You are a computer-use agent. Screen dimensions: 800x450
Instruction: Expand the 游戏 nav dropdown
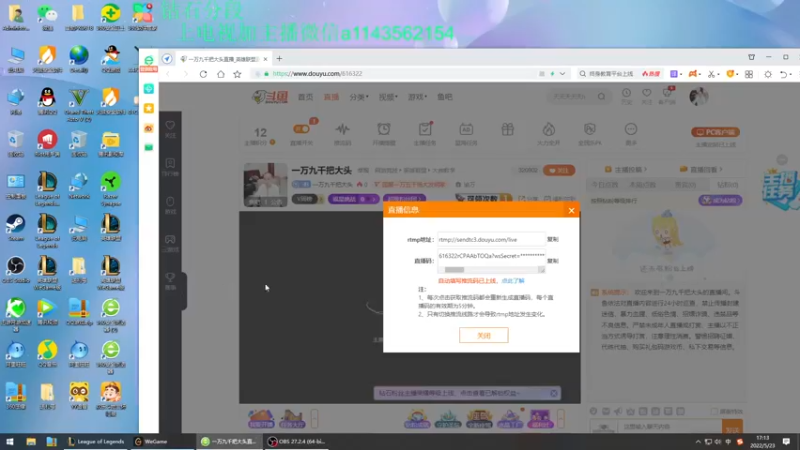[417, 97]
